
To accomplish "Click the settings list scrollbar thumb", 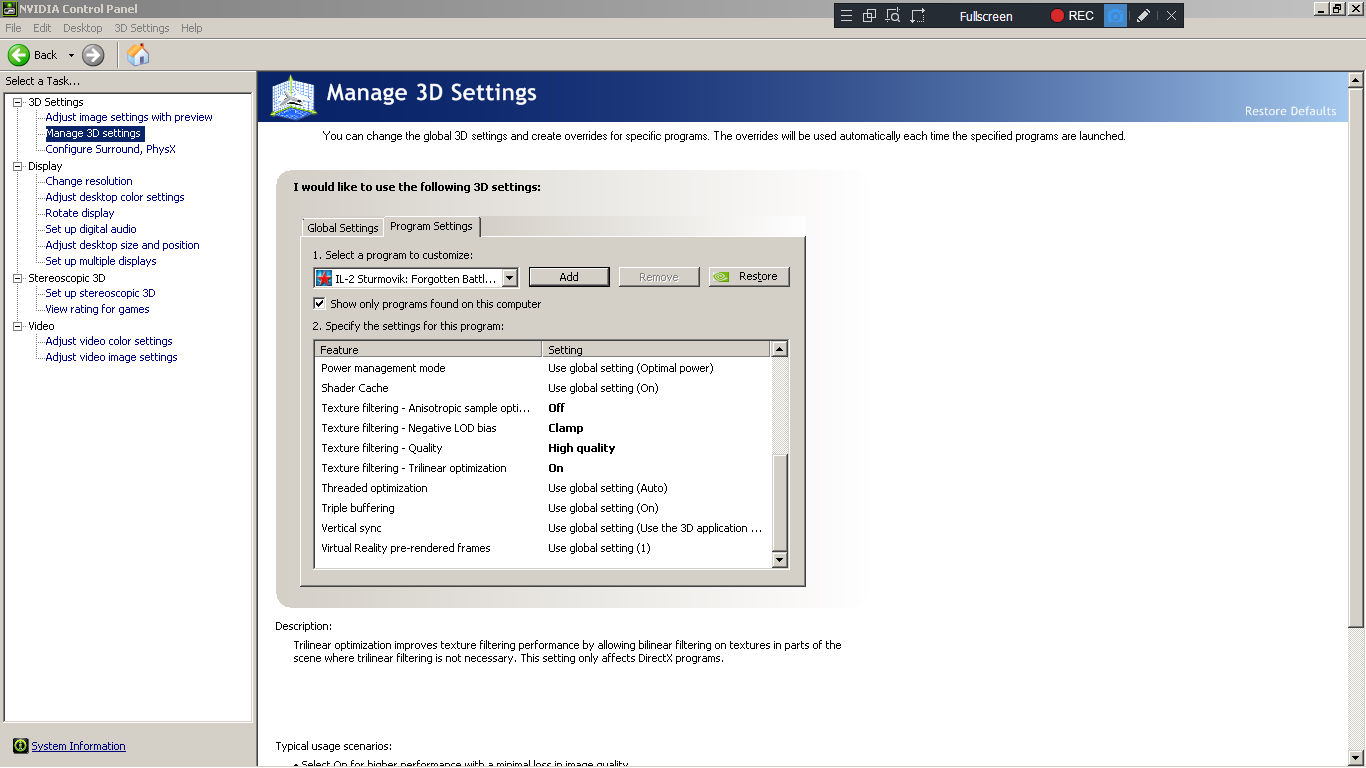I will click(780, 503).
